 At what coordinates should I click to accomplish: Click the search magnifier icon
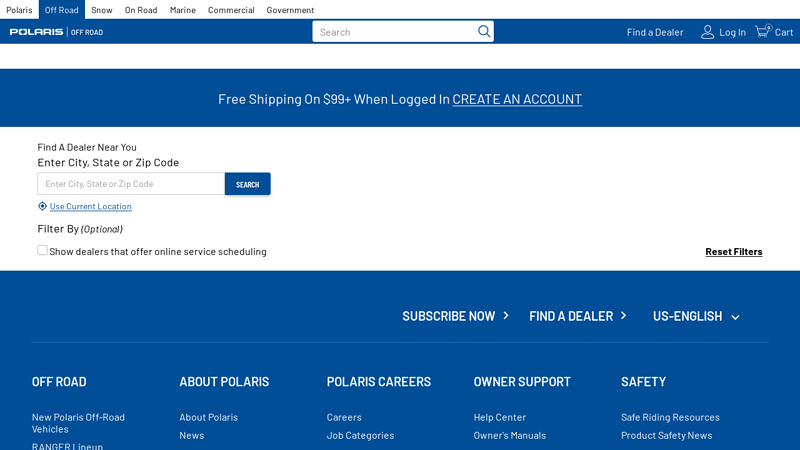coord(484,31)
